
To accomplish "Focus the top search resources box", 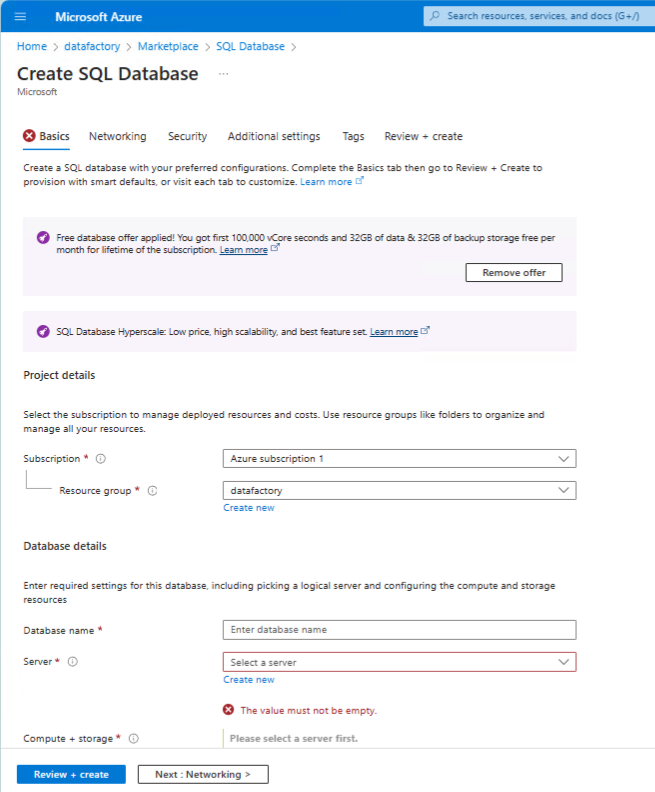I will (x=539, y=16).
